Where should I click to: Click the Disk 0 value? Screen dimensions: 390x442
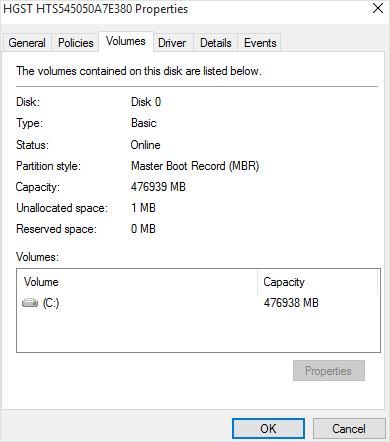(x=146, y=102)
